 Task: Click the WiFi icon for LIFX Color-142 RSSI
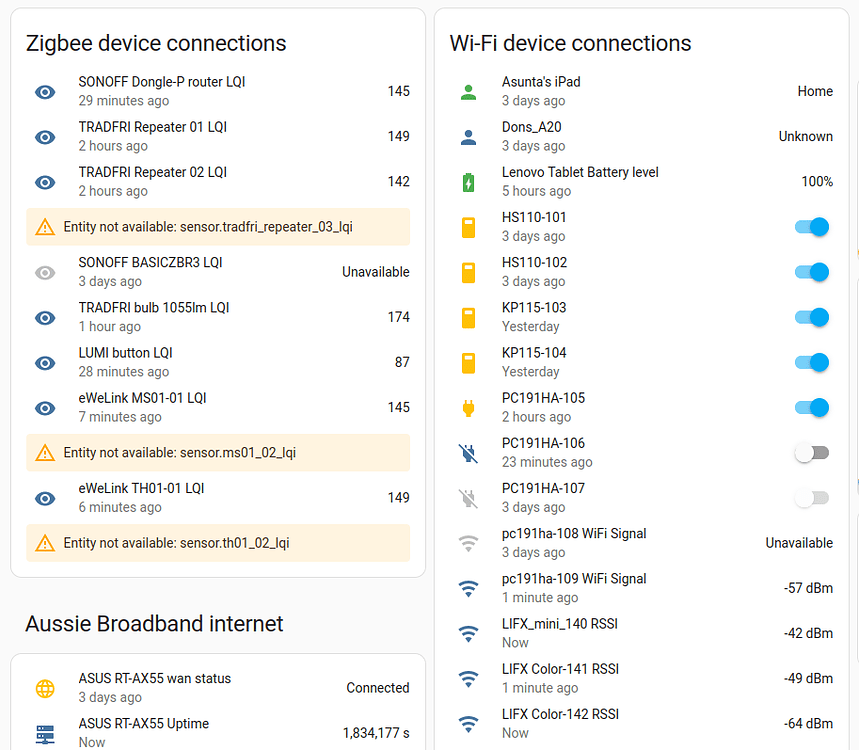pos(468,724)
